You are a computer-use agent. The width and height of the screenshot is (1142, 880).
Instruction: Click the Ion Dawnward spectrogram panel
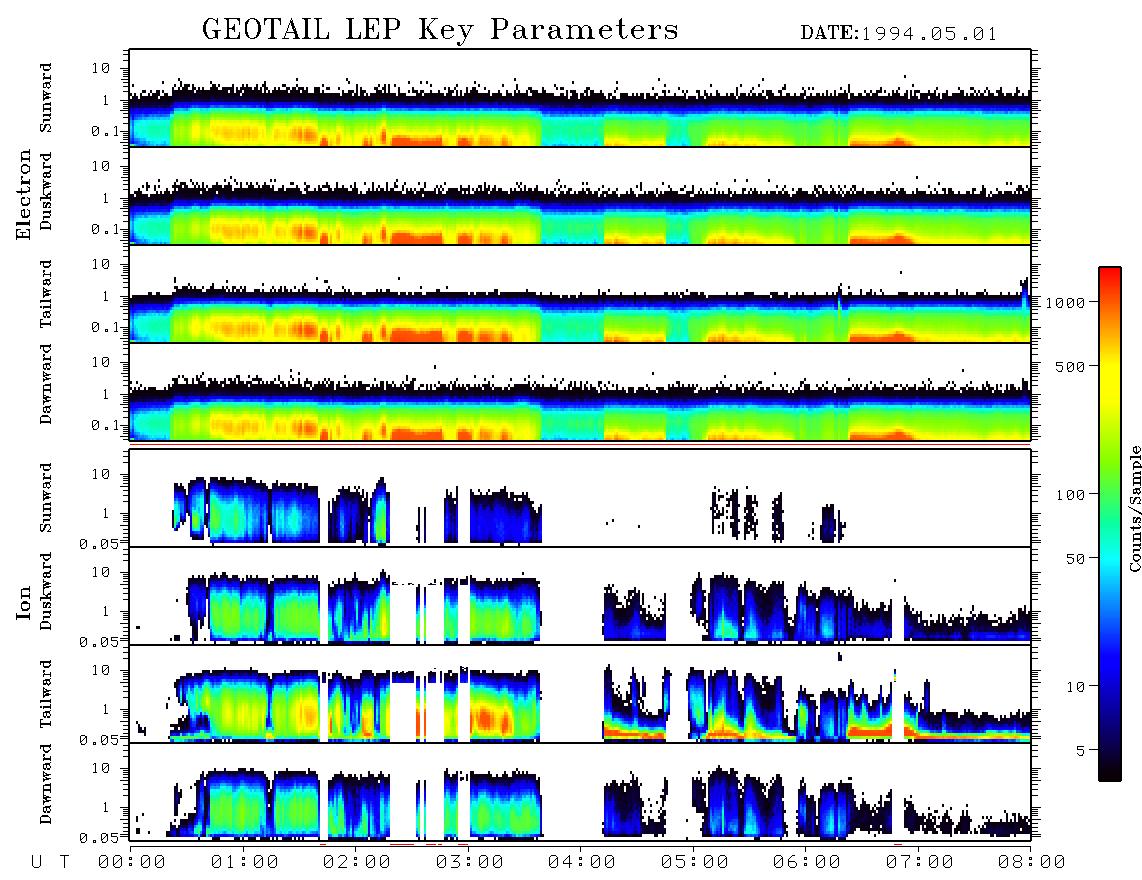tap(580, 792)
